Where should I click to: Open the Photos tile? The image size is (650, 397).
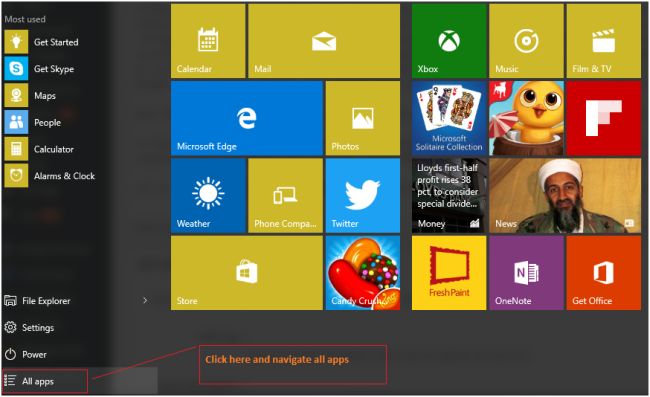363,118
